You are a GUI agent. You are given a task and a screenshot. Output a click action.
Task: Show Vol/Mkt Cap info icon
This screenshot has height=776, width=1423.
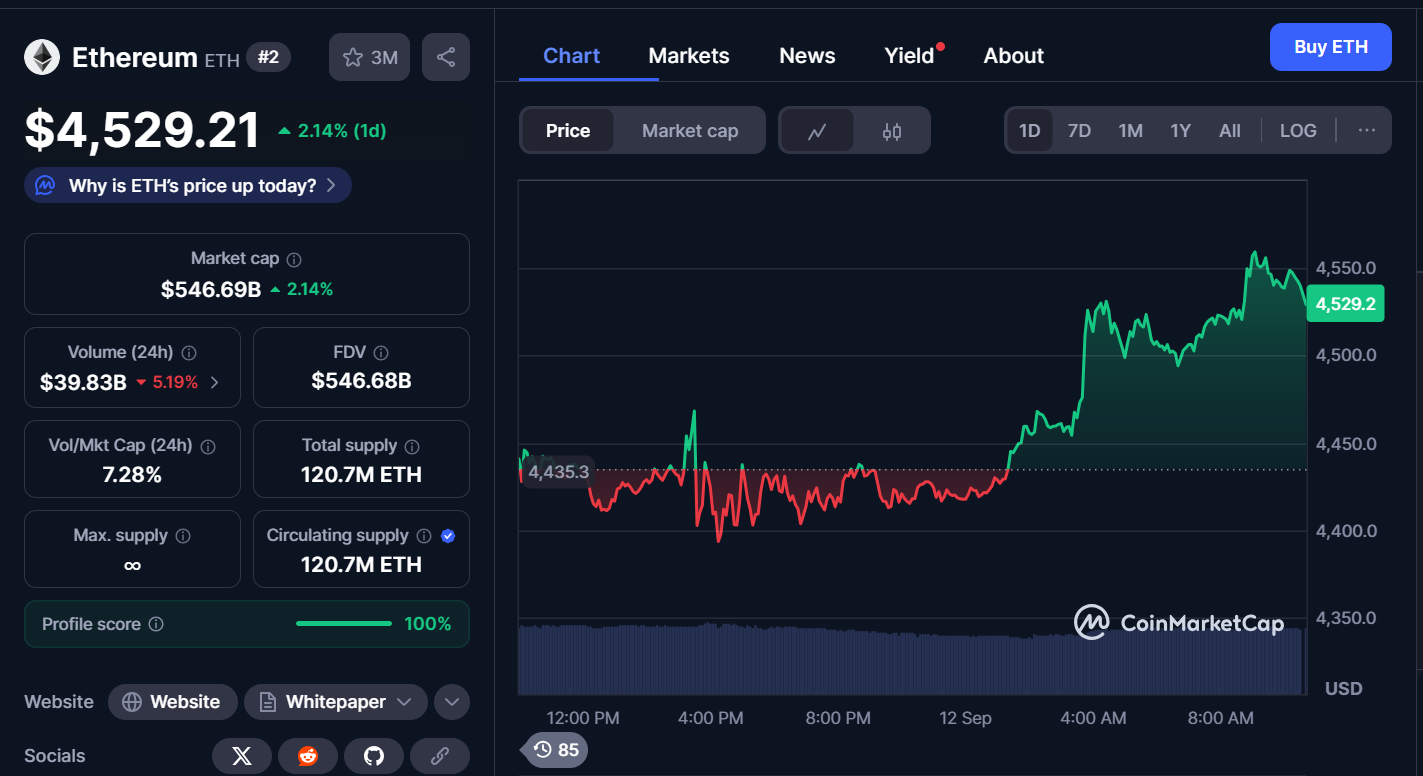click(208, 446)
